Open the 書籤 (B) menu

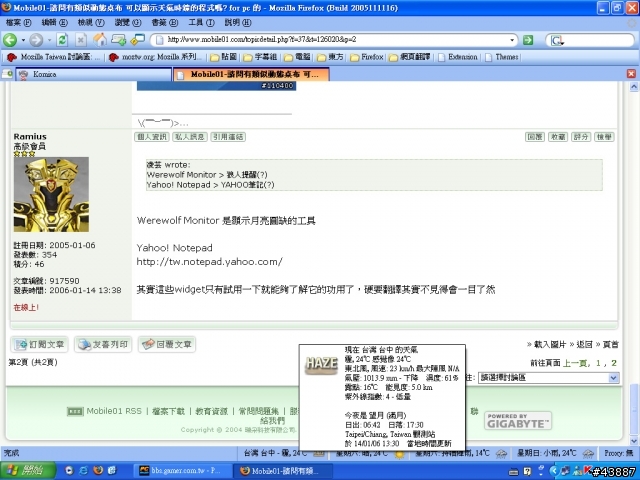pos(164,22)
